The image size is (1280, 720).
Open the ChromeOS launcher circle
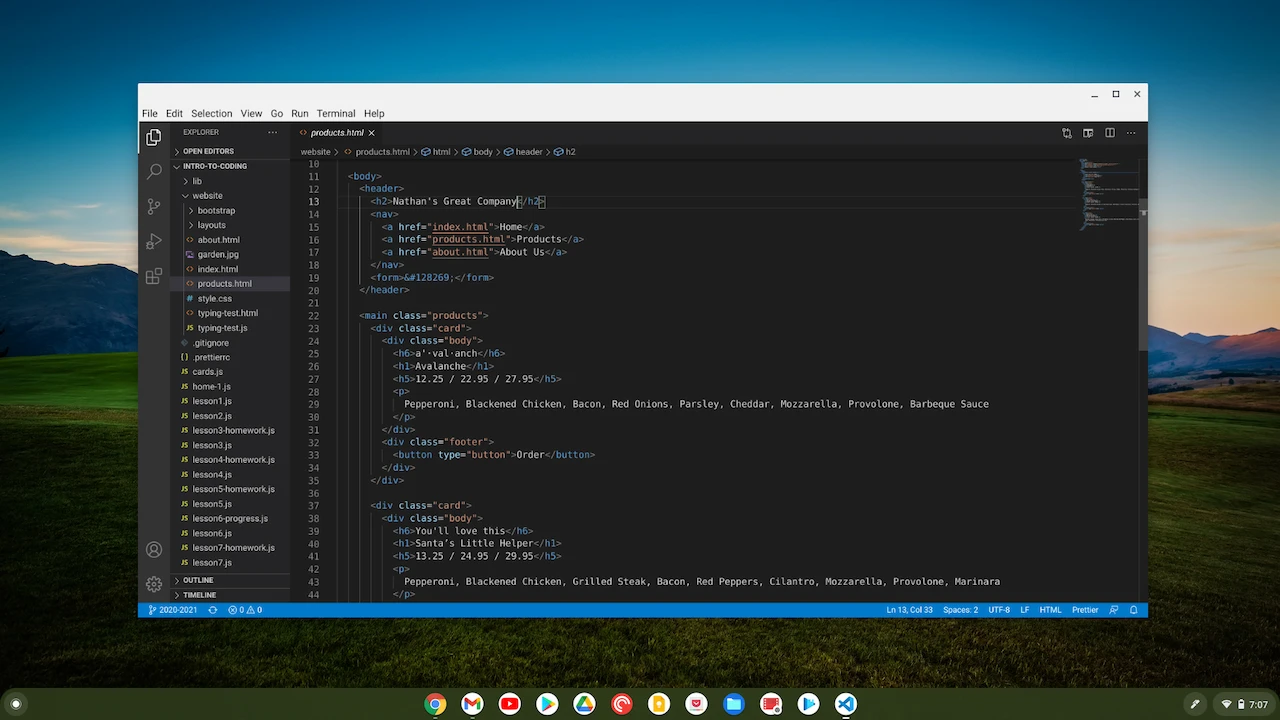pyautogui.click(x=16, y=704)
